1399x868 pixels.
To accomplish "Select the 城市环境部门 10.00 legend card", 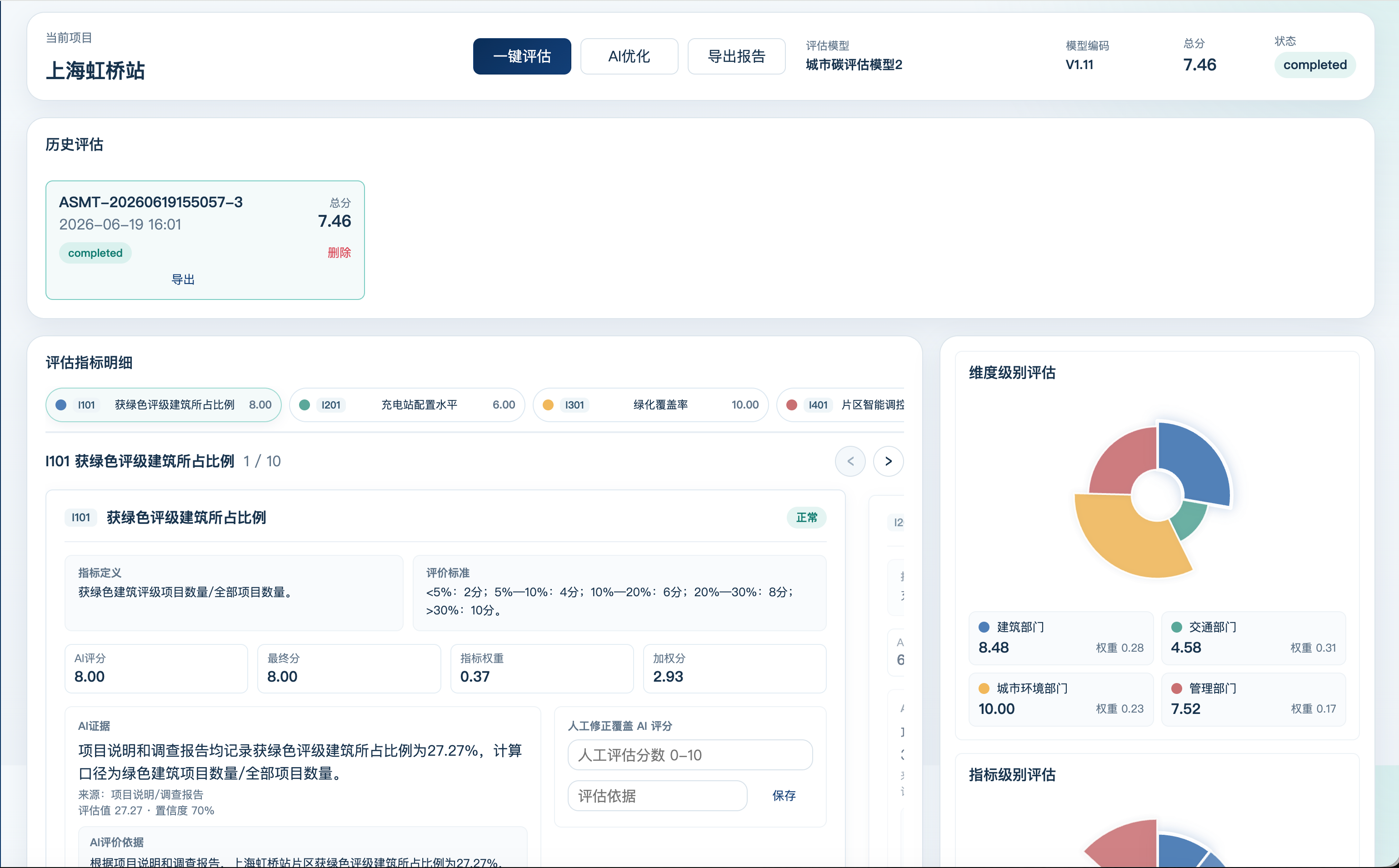I will coord(1061,700).
